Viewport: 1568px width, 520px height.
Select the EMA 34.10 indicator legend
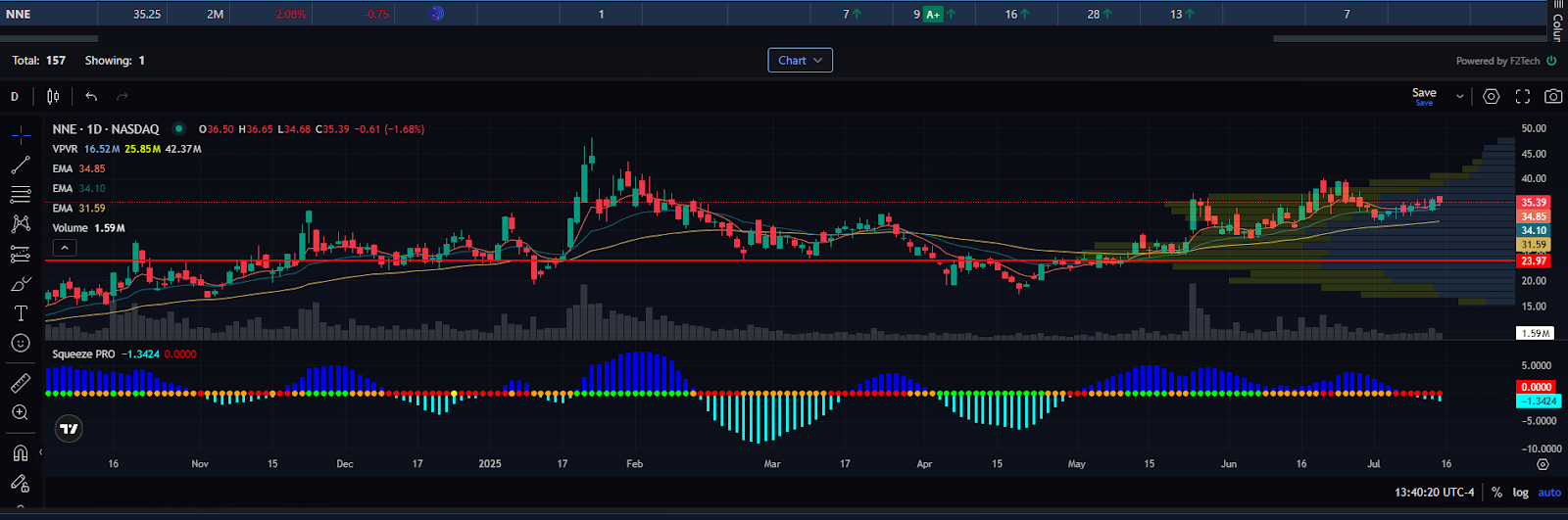(x=78, y=188)
